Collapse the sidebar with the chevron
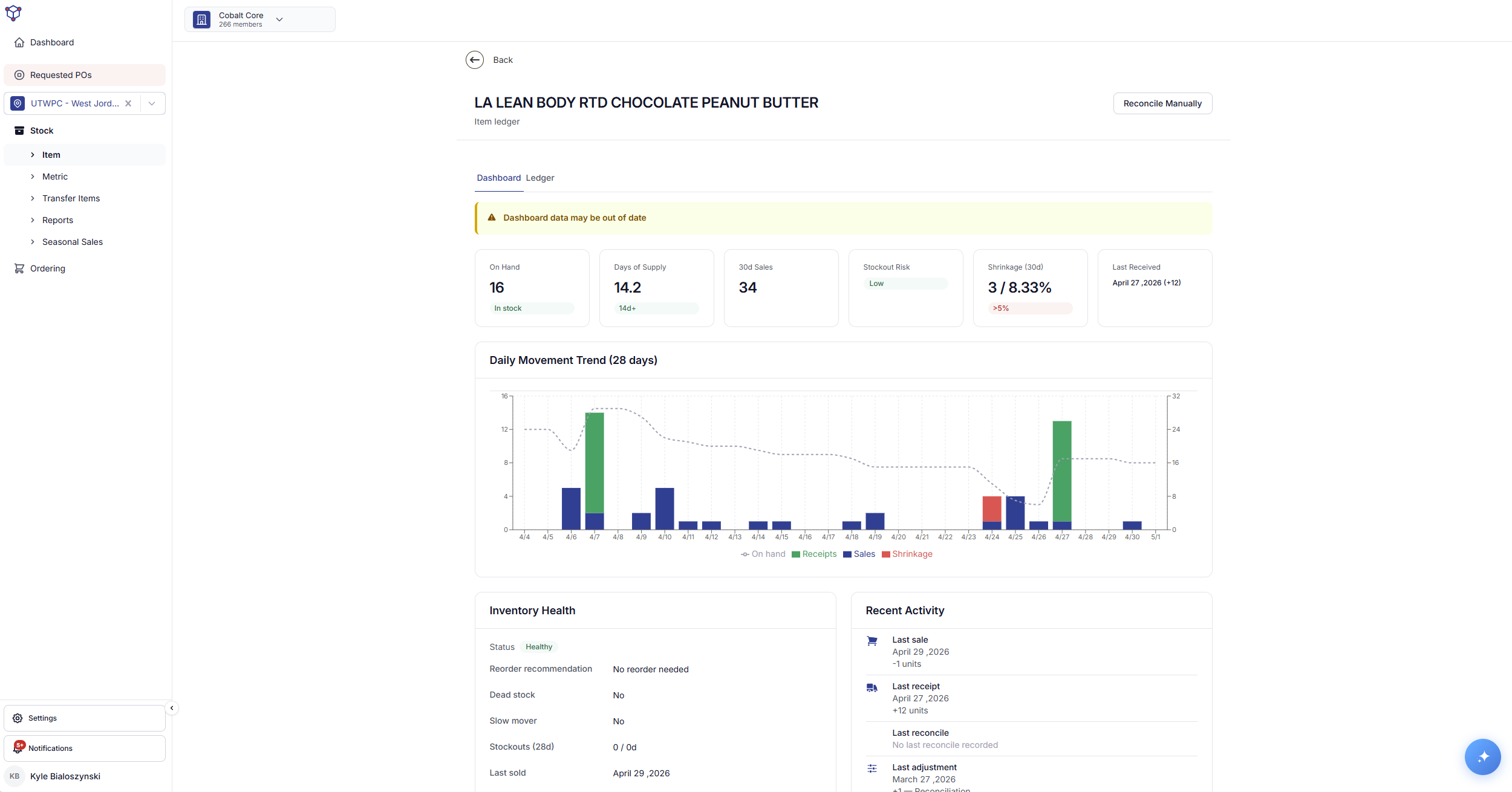1512x792 pixels. click(172, 708)
